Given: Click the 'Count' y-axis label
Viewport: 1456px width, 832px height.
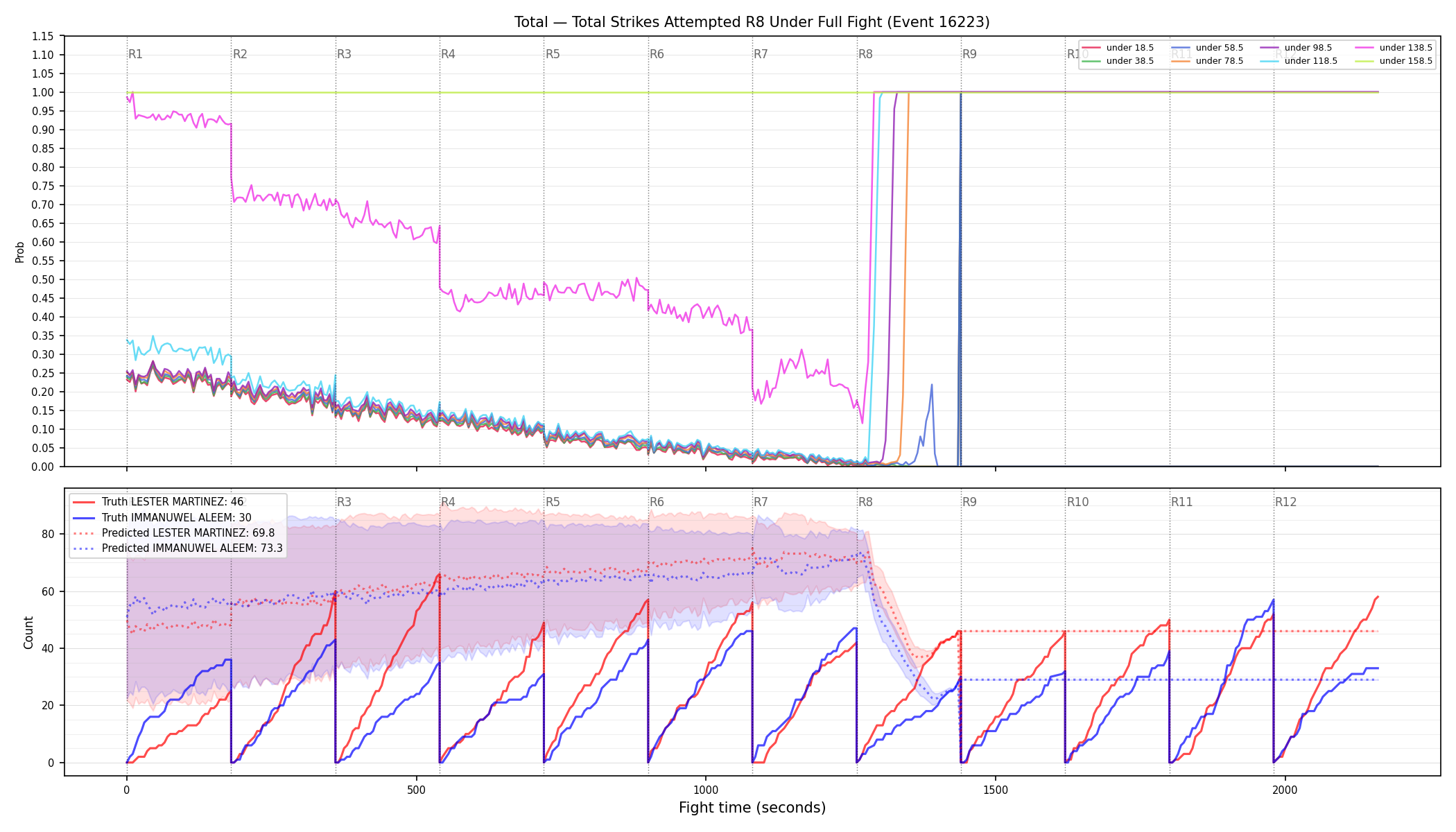Looking at the screenshot, I should (x=28, y=632).
